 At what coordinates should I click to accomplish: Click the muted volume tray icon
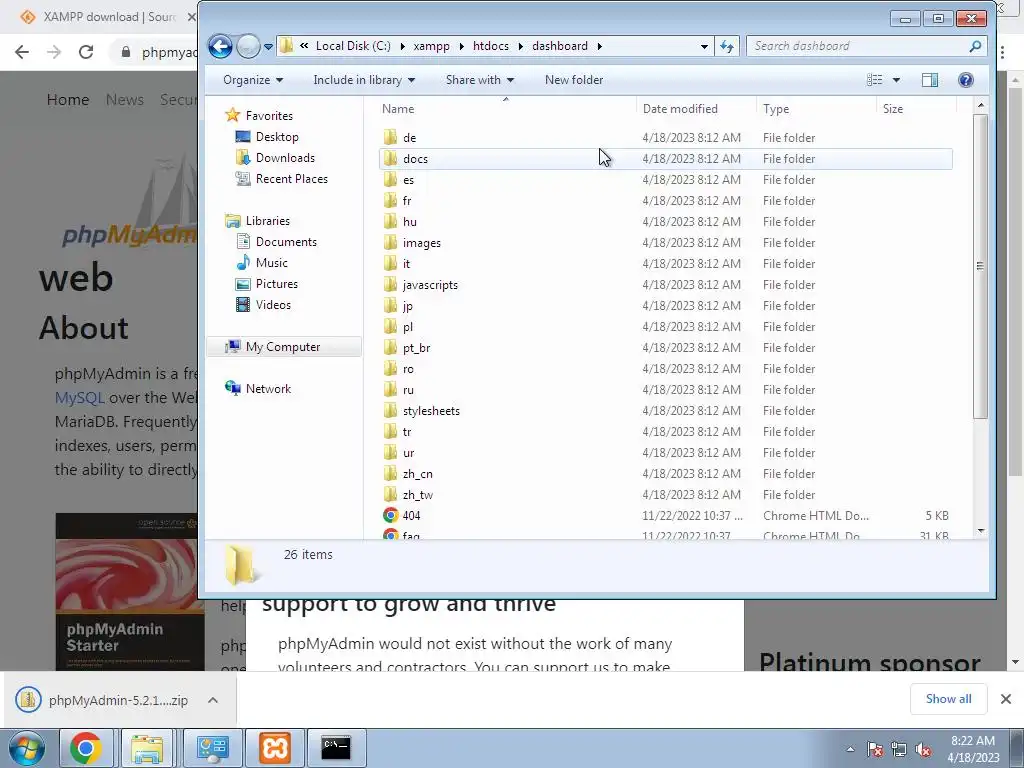[923, 750]
